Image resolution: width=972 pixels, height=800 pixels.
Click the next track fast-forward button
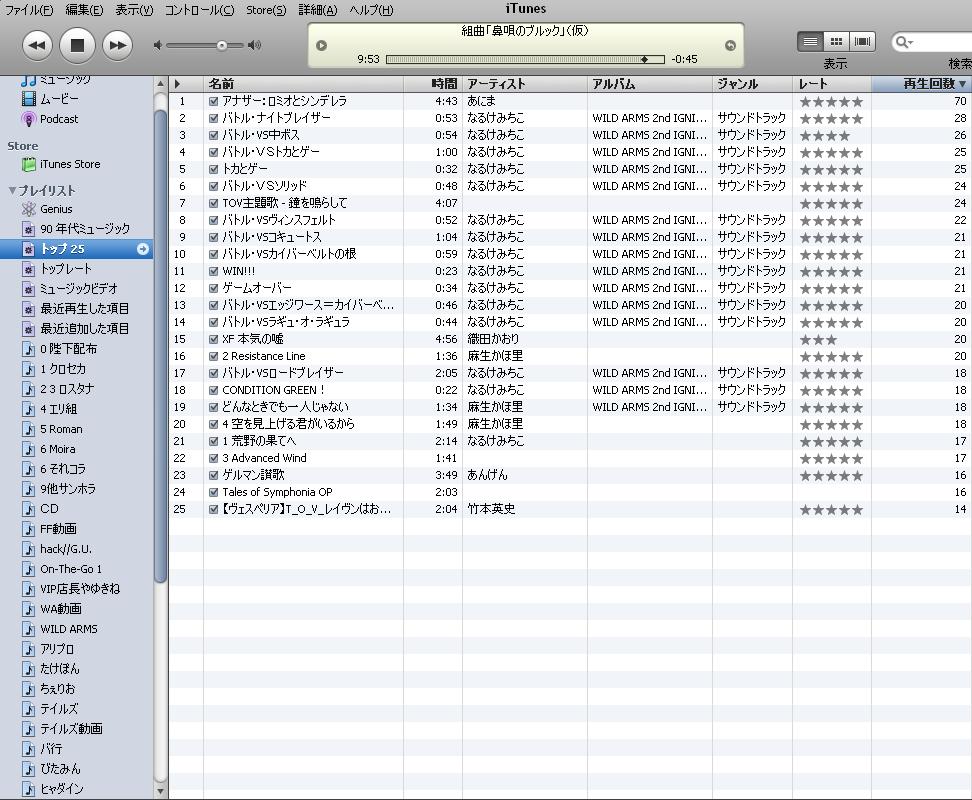tap(117, 45)
